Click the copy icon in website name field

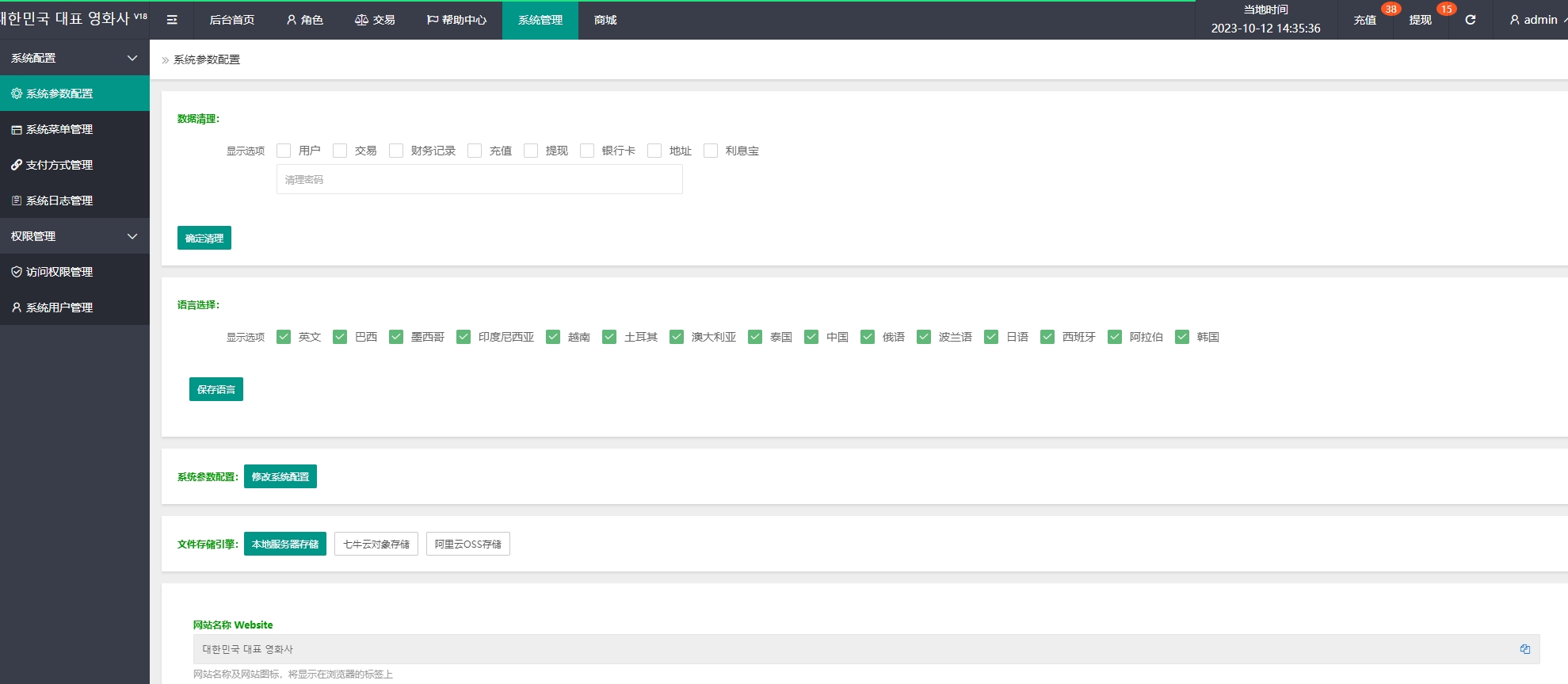pos(1524,648)
